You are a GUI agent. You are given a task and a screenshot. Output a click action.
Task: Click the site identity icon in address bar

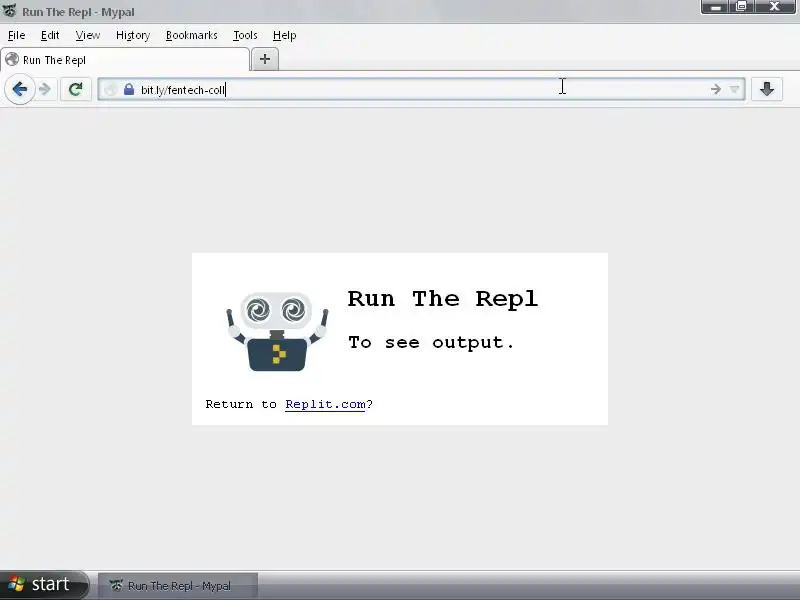pos(110,89)
